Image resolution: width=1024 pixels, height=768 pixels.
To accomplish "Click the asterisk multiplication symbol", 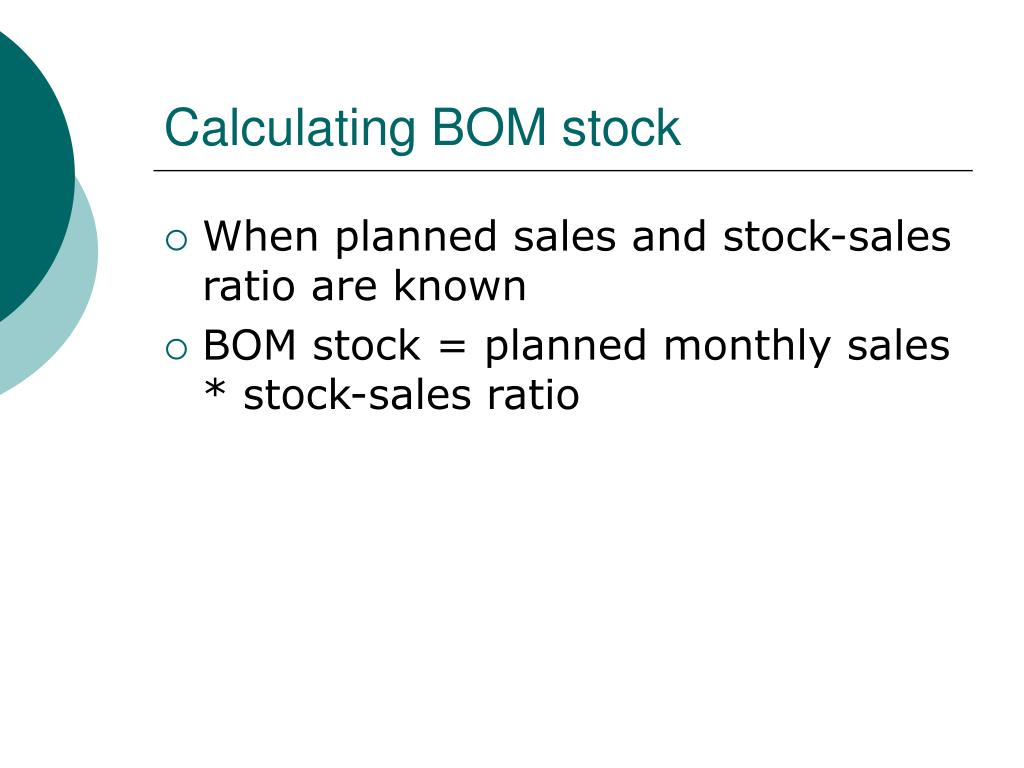I will [215, 390].
